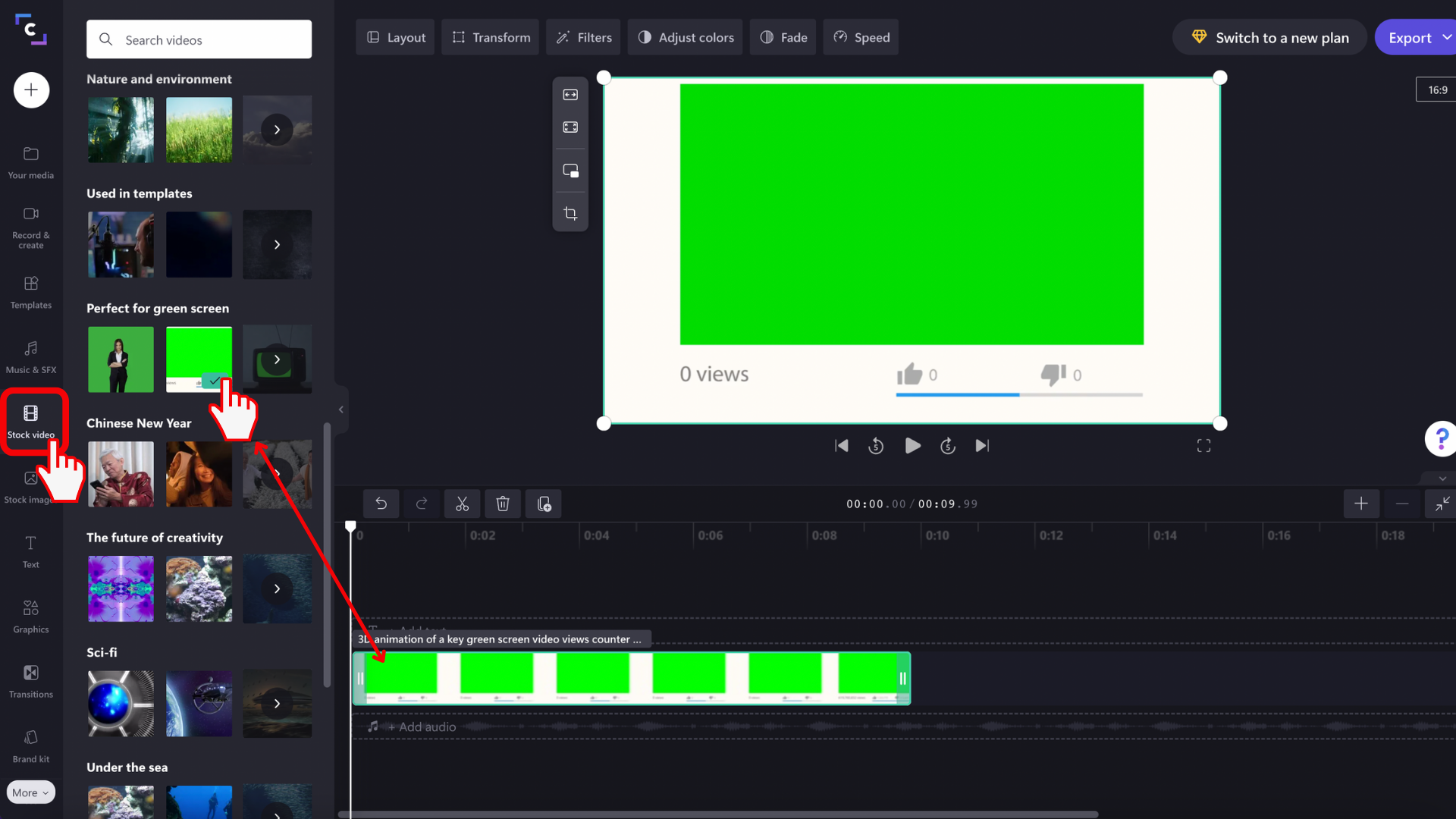Image resolution: width=1456 pixels, height=819 pixels.
Task: Delete the selected clip with the trash icon
Action: (503, 504)
